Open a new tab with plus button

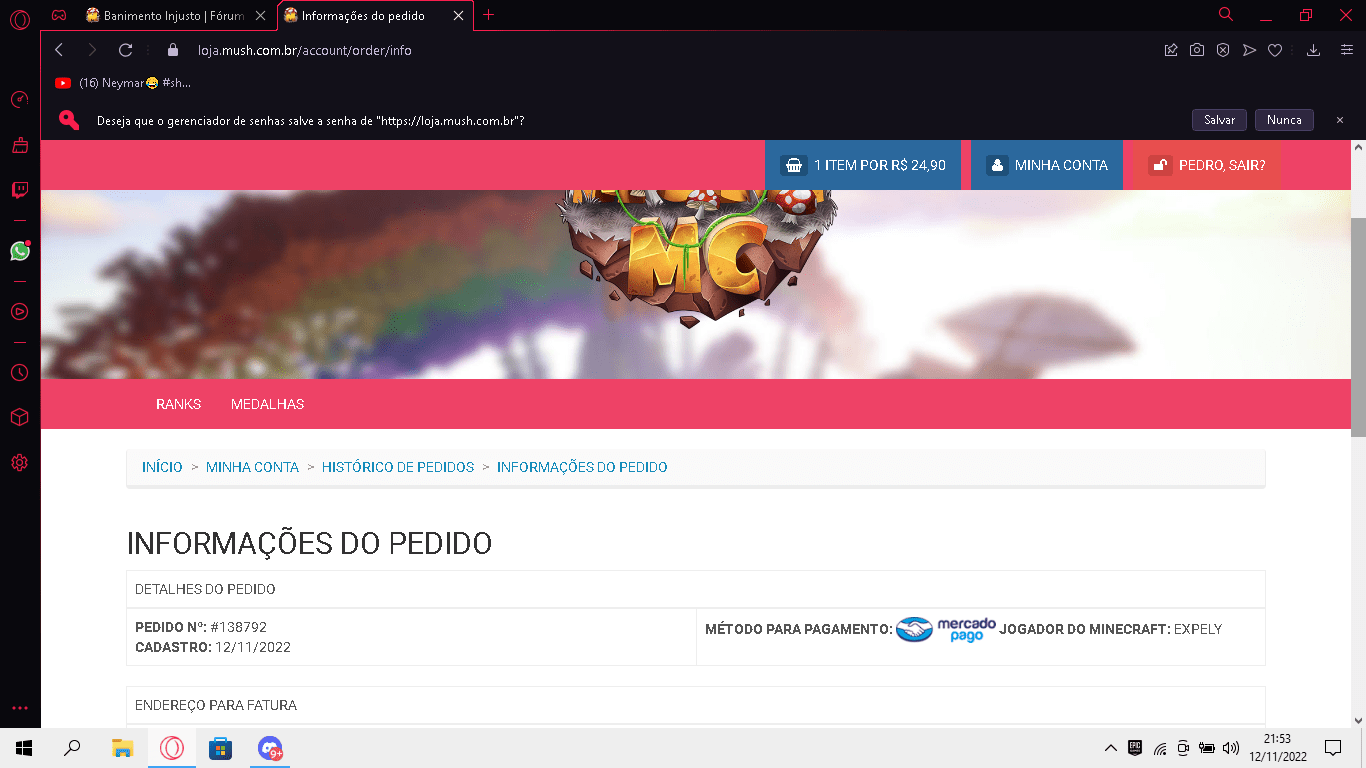tap(488, 15)
